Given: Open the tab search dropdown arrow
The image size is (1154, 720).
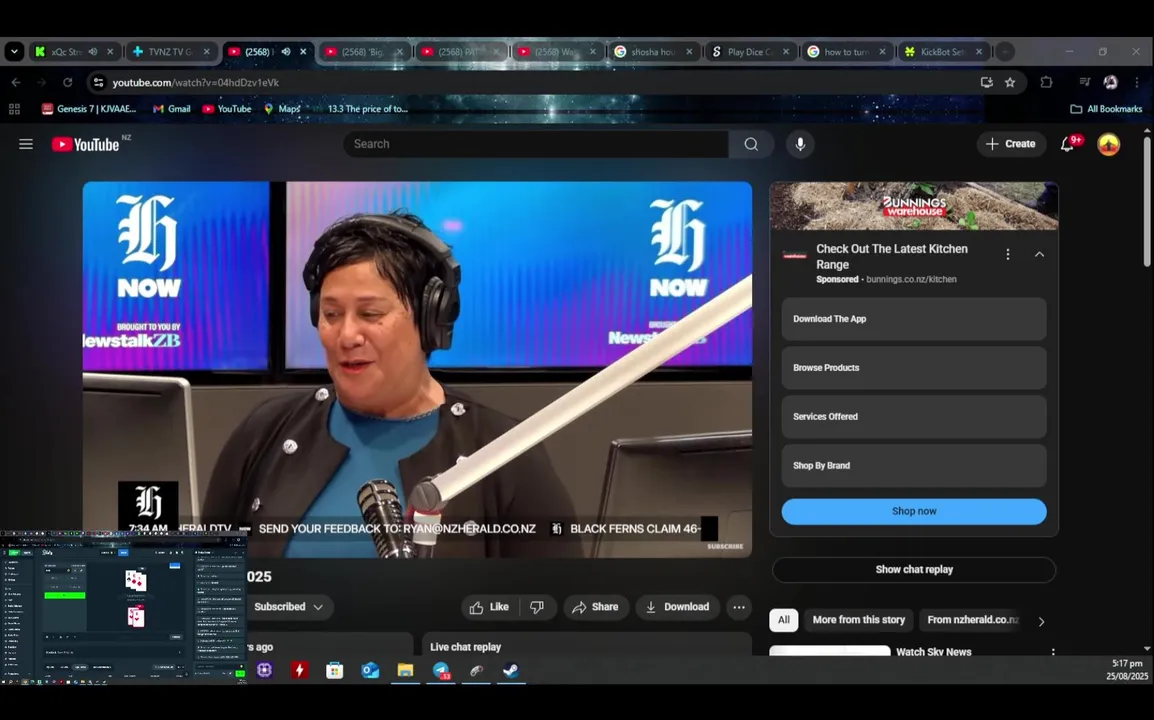Looking at the screenshot, I should [14, 52].
